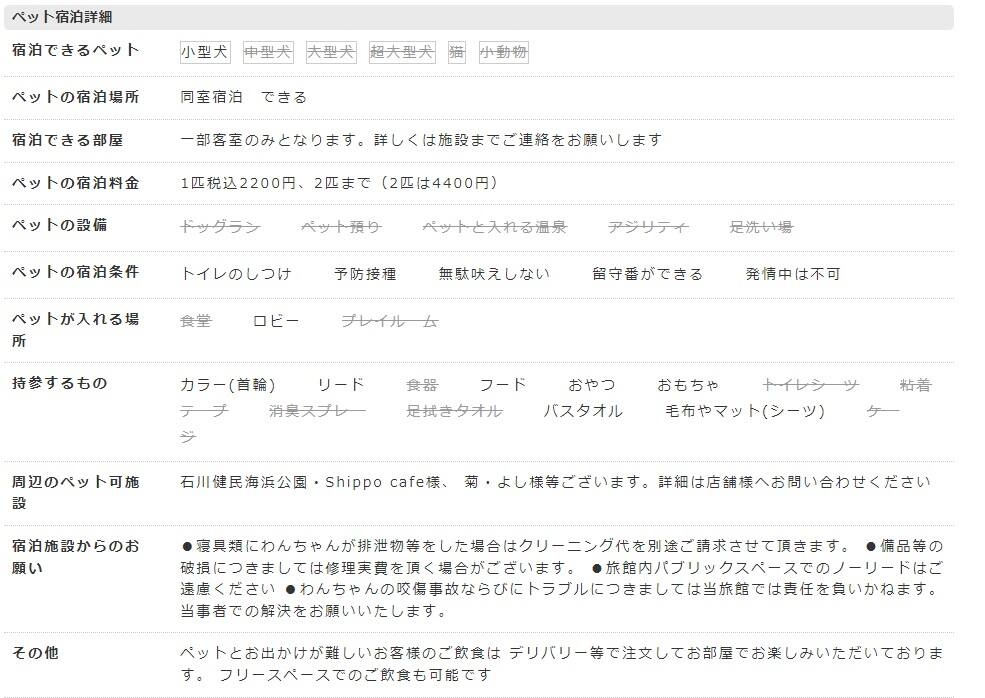Click the strikethrough 足洗い場 facility
This screenshot has width=985, height=698.
pyautogui.click(x=761, y=227)
